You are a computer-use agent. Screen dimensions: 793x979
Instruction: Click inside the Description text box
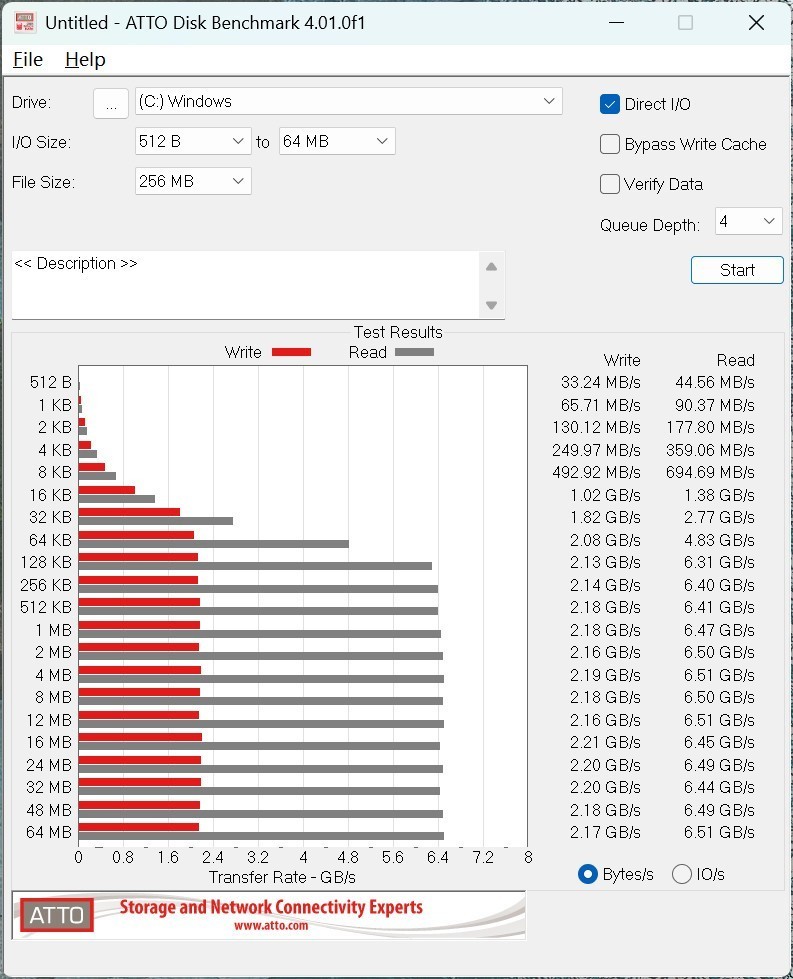coord(245,285)
